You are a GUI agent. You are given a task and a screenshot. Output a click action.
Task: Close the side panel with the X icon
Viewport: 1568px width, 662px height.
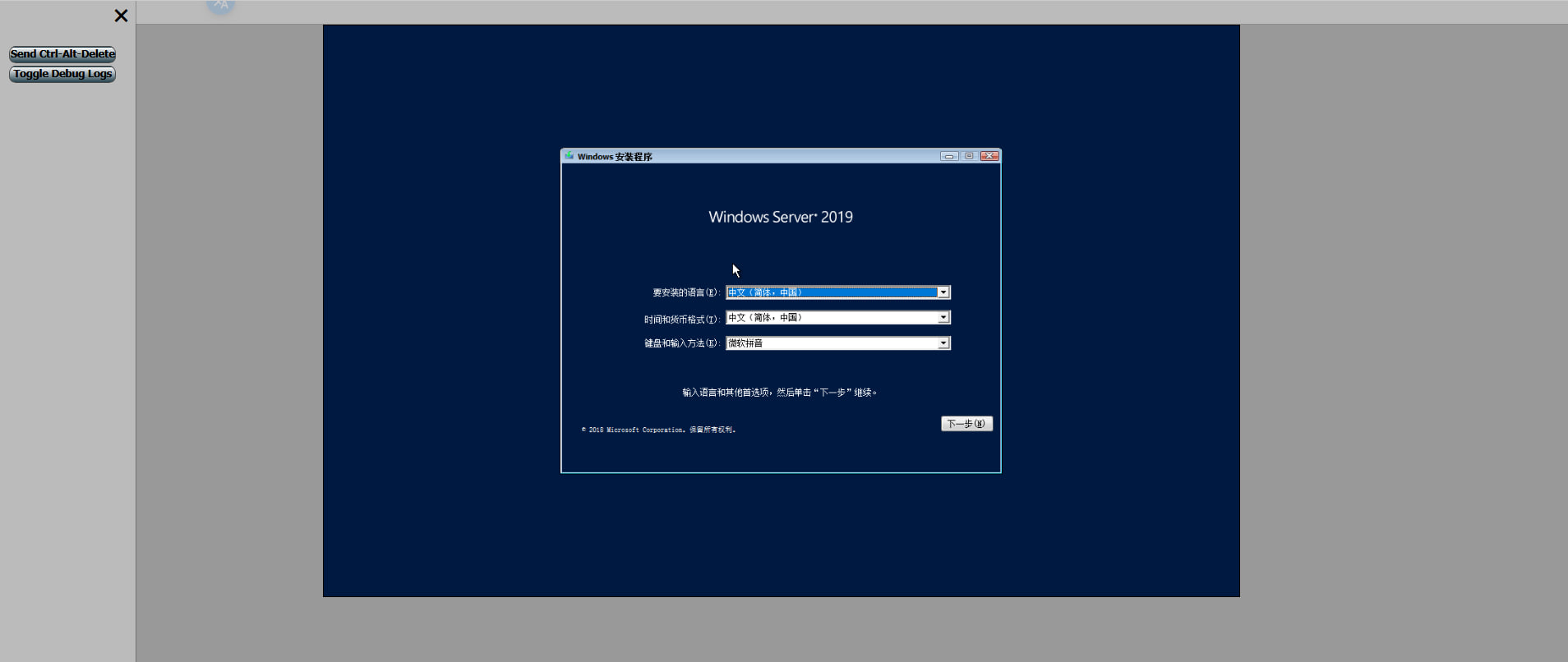point(121,16)
